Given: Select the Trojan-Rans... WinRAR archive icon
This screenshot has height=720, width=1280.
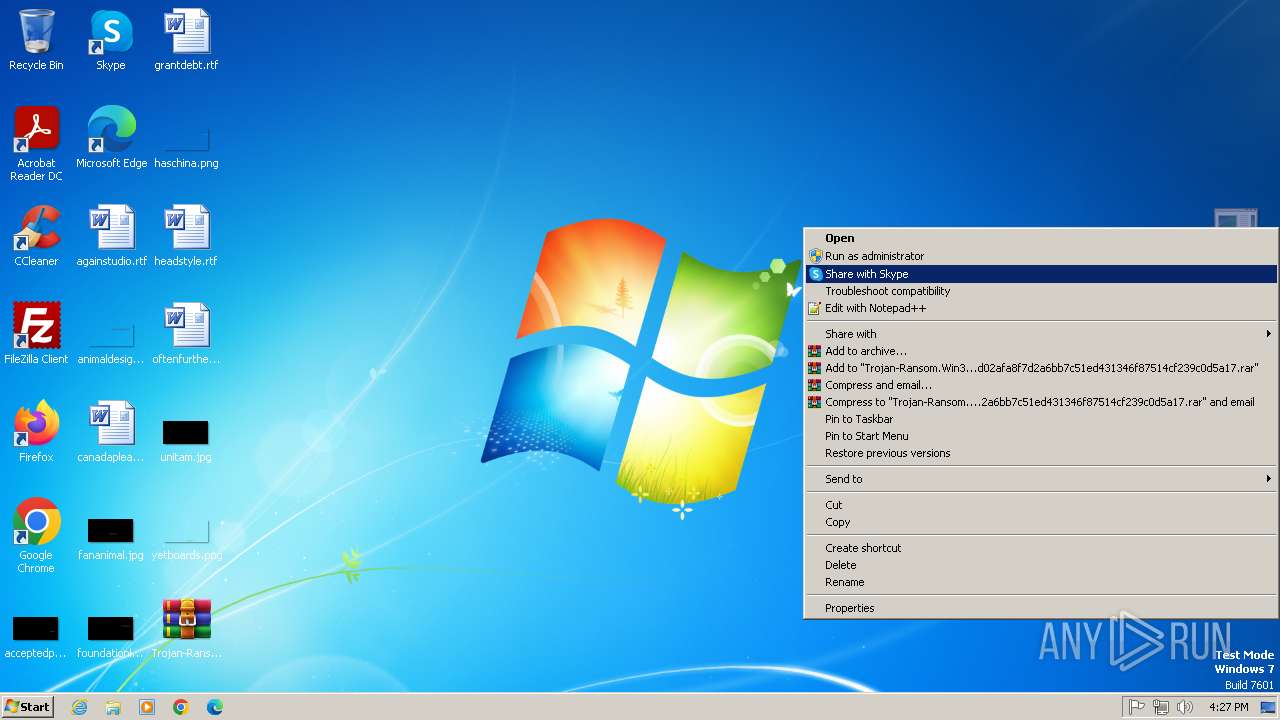Looking at the screenshot, I should tap(186, 628).
